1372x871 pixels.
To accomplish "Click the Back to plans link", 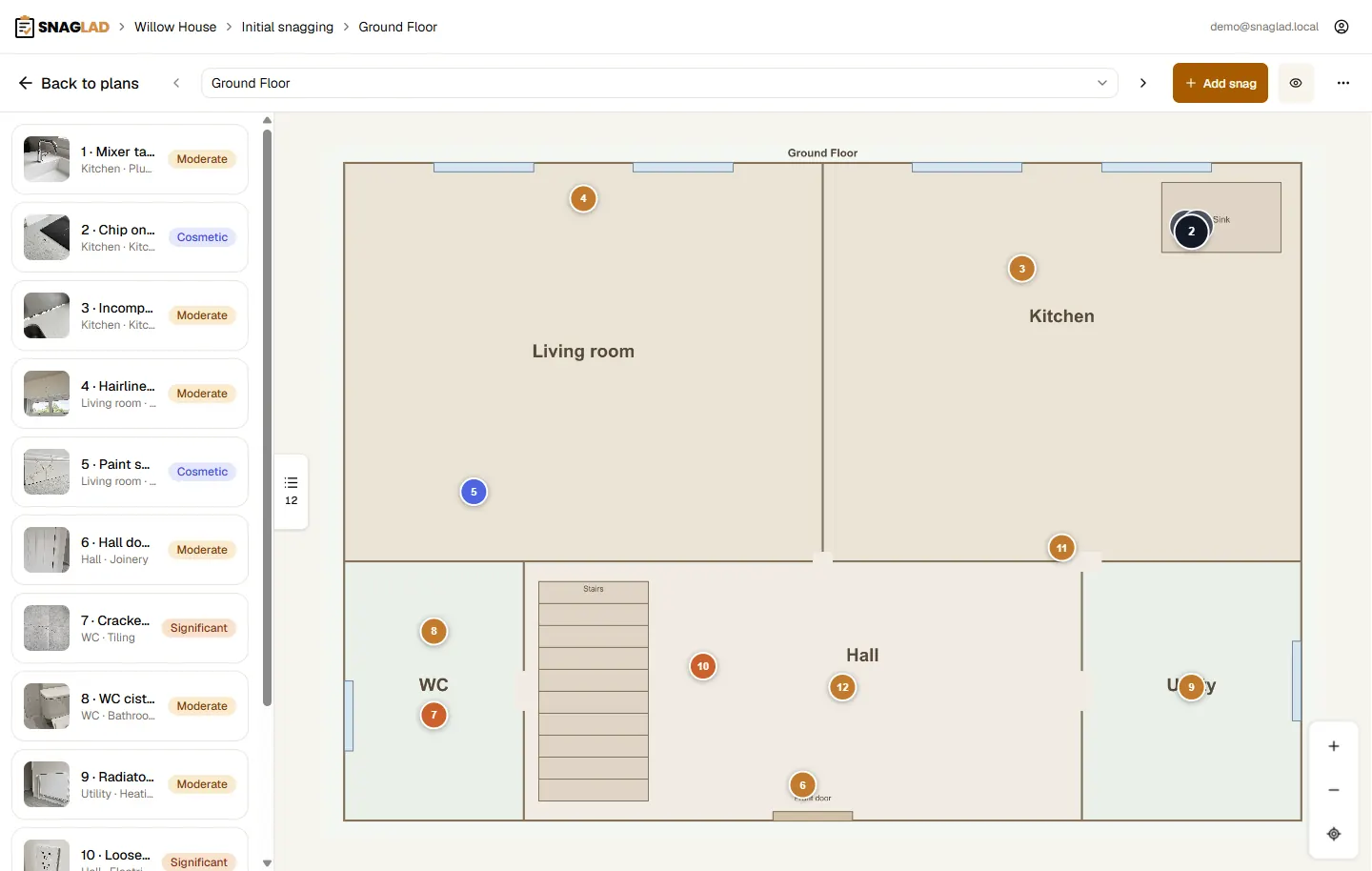I will (x=79, y=83).
